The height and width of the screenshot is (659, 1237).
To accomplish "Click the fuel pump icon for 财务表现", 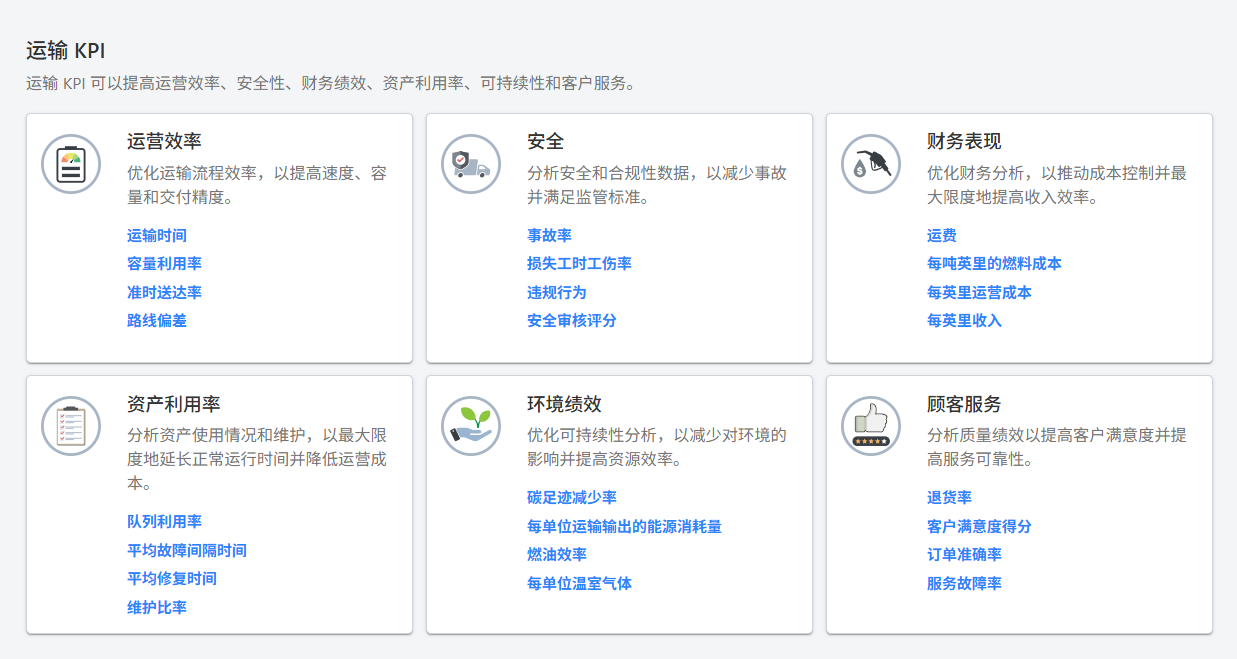I will (870, 163).
